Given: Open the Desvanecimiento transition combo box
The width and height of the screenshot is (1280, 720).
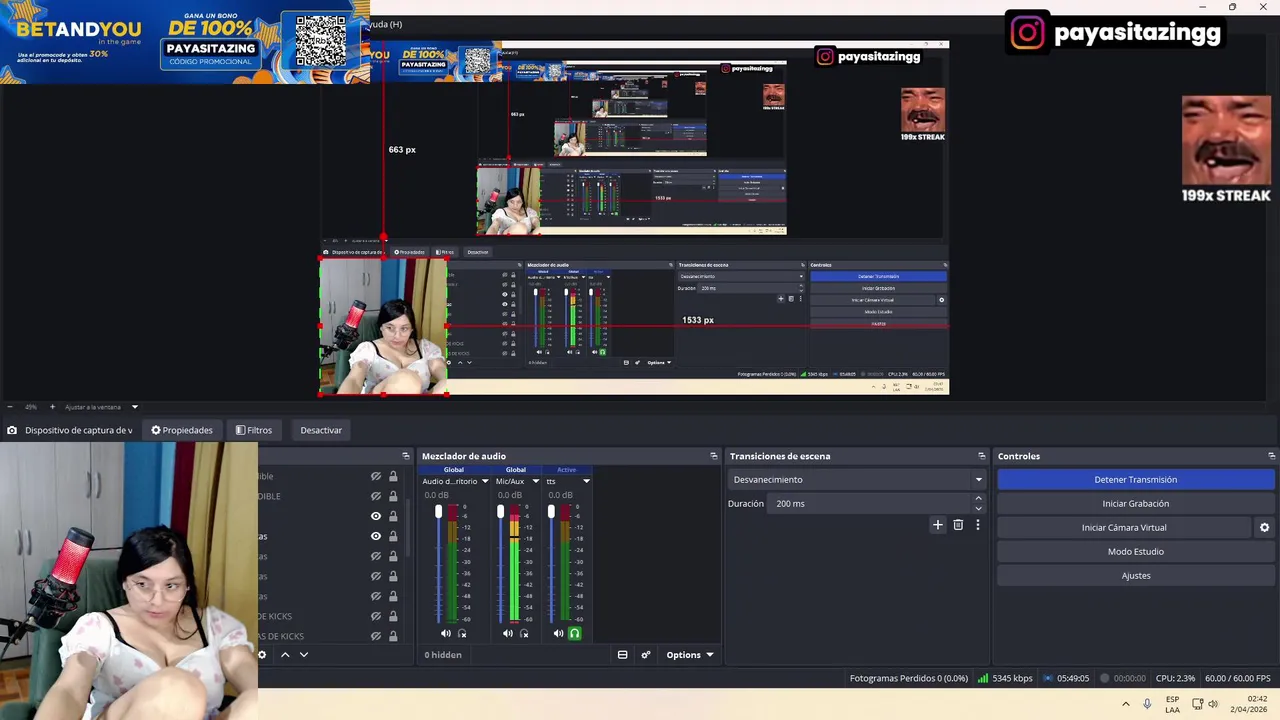Looking at the screenshot, I should [856, 480].
